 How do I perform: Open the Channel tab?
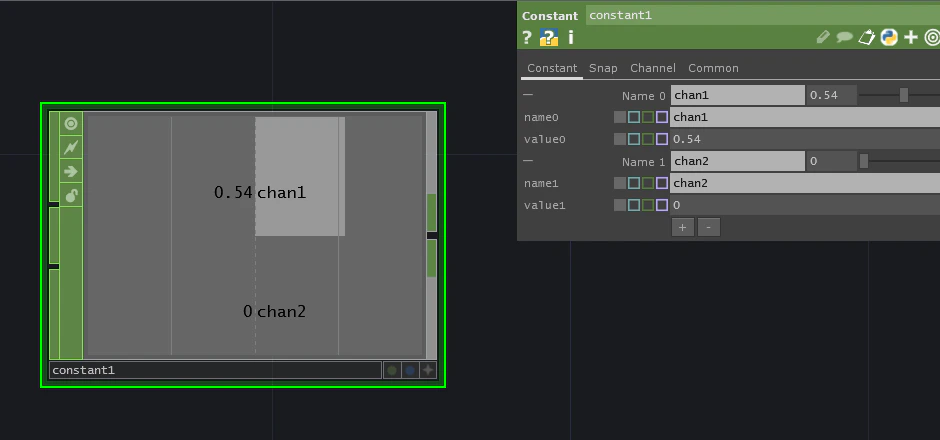[x=653, y=68]
